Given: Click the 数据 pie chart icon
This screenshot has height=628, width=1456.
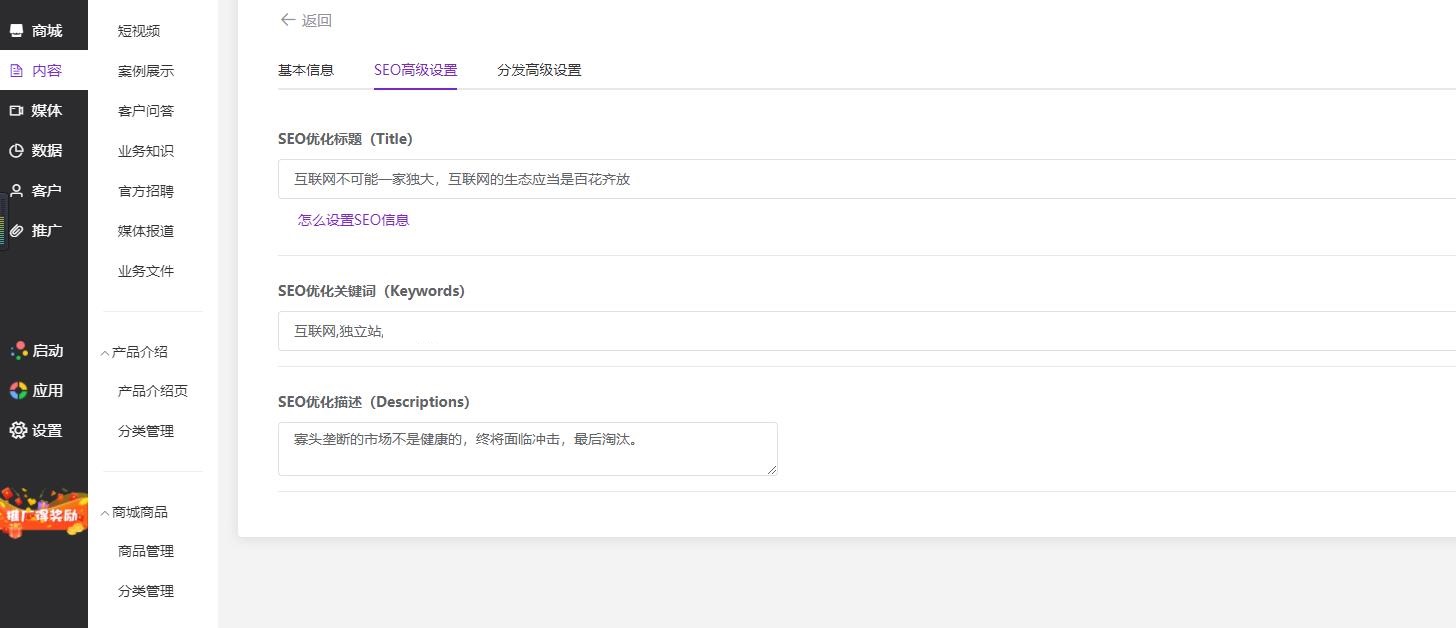Looking at the screenshot, I should [16, 151].
